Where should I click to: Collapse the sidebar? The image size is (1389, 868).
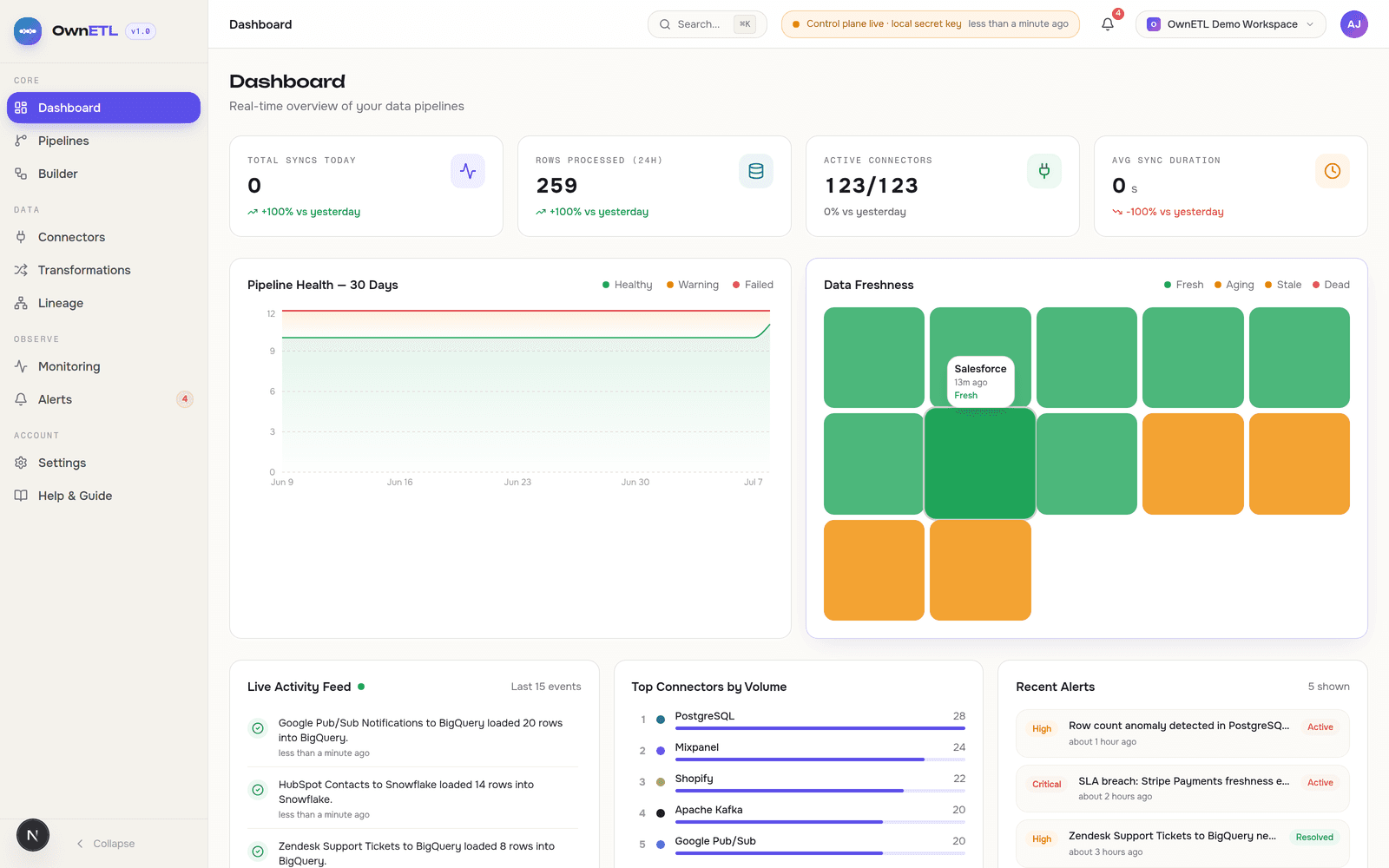(x=106, y=844)
